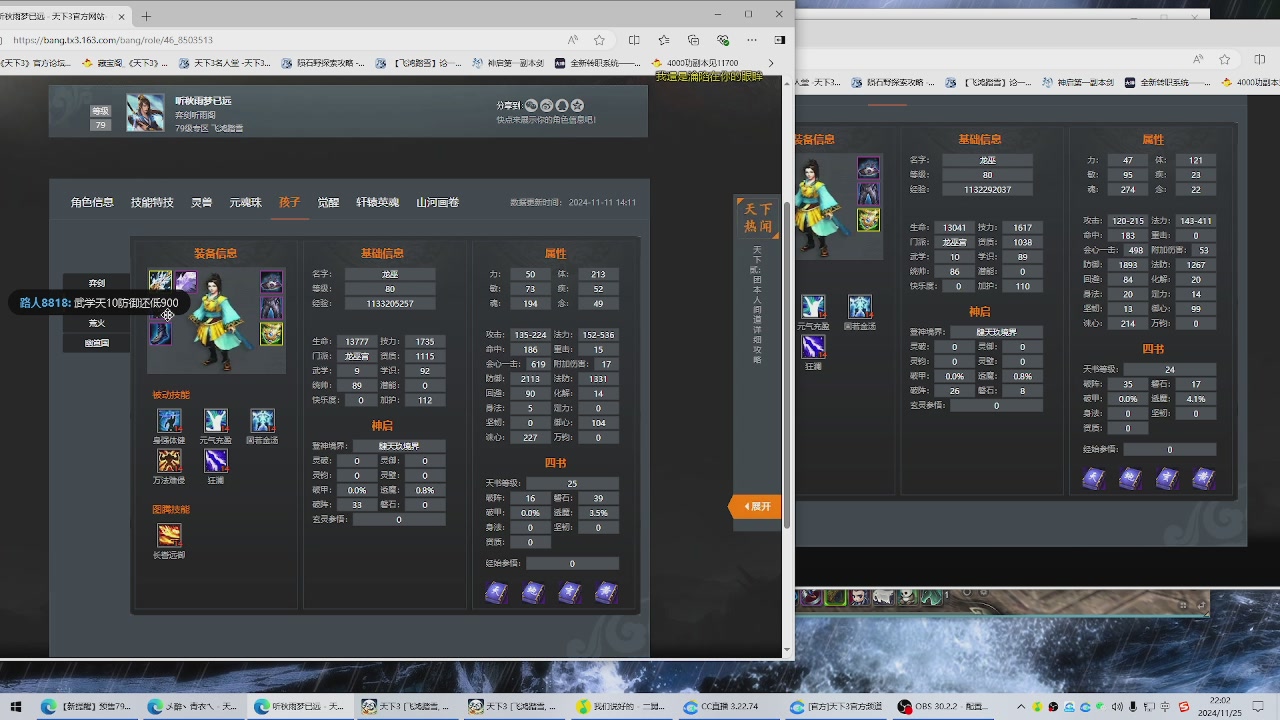1280x720 pixels.
Task: Select the 荒火 child entry in side list
Action: click(x=97, y=323)
